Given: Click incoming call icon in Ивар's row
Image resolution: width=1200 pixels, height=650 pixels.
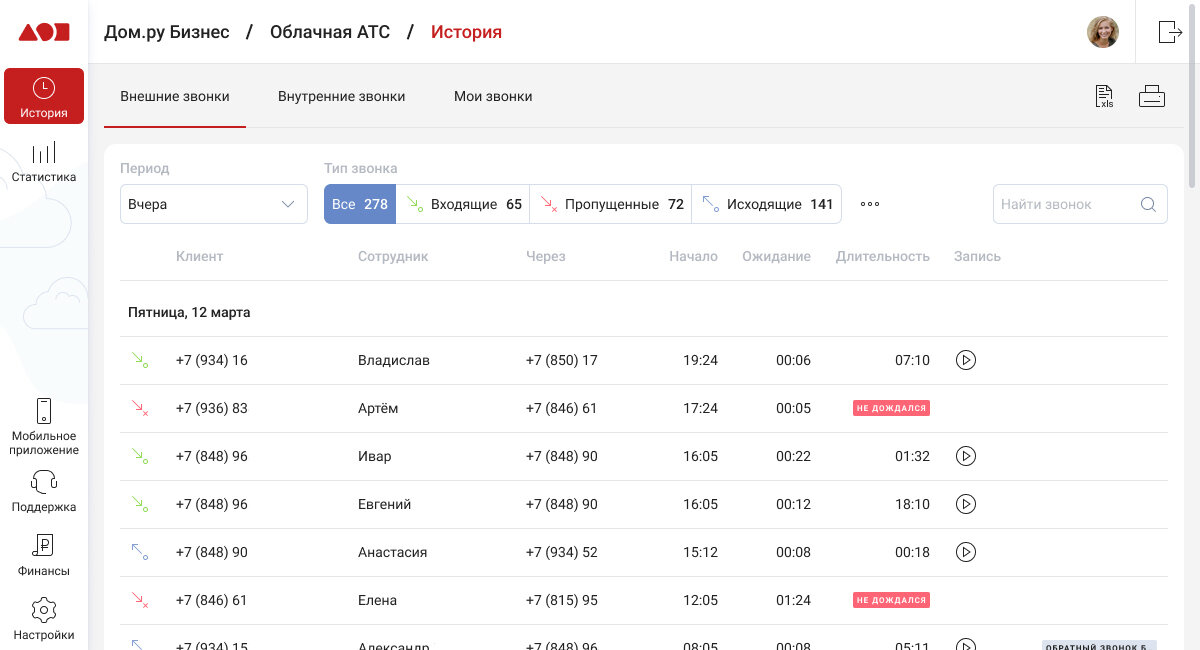Looking at the screenshot, I should click(x=139, y=456).
